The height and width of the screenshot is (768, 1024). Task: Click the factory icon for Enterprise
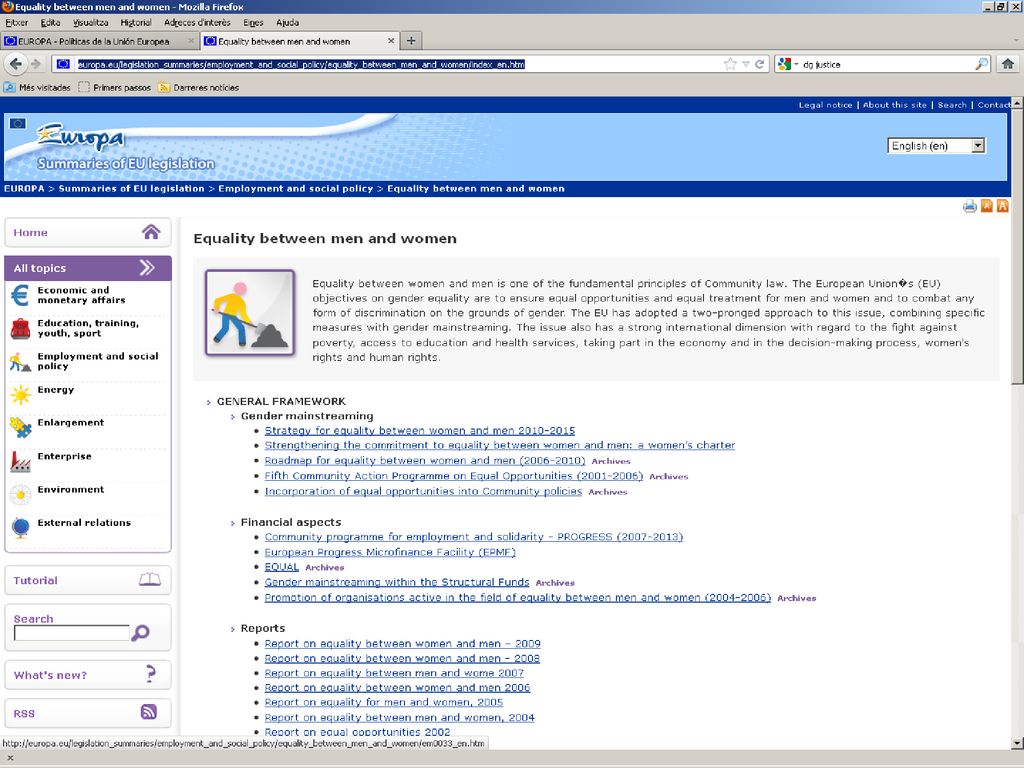click(x=20, y=461)
